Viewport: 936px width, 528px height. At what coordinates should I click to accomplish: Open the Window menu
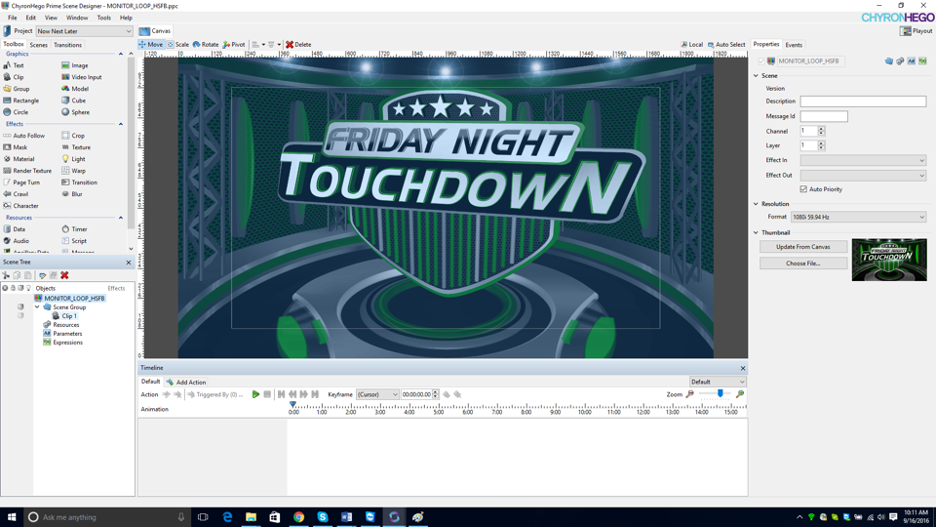click(77, 18)
